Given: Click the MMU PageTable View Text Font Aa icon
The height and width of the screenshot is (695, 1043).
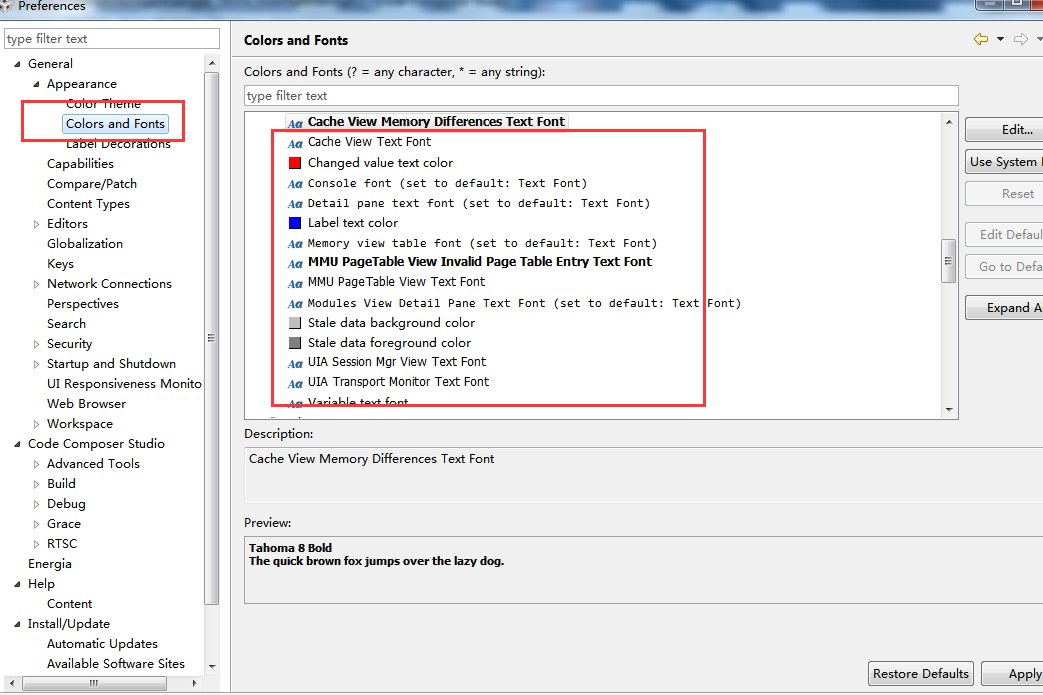Looking at the screenshot, I should click(x=295, y=284).
